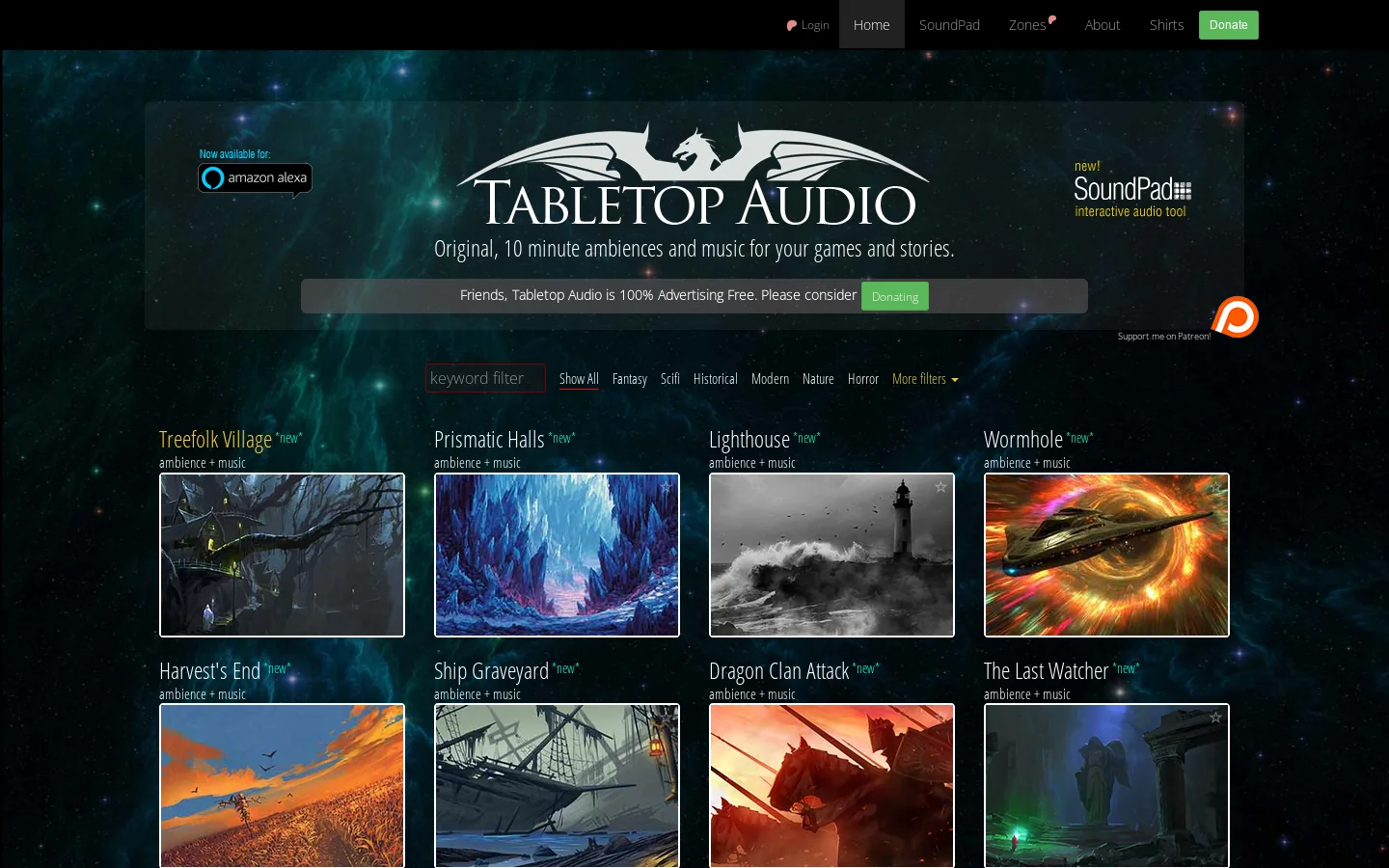Focus the keyword filter field
The width and height of the screenshot is (1389, 868).
(x=485, y=378)
